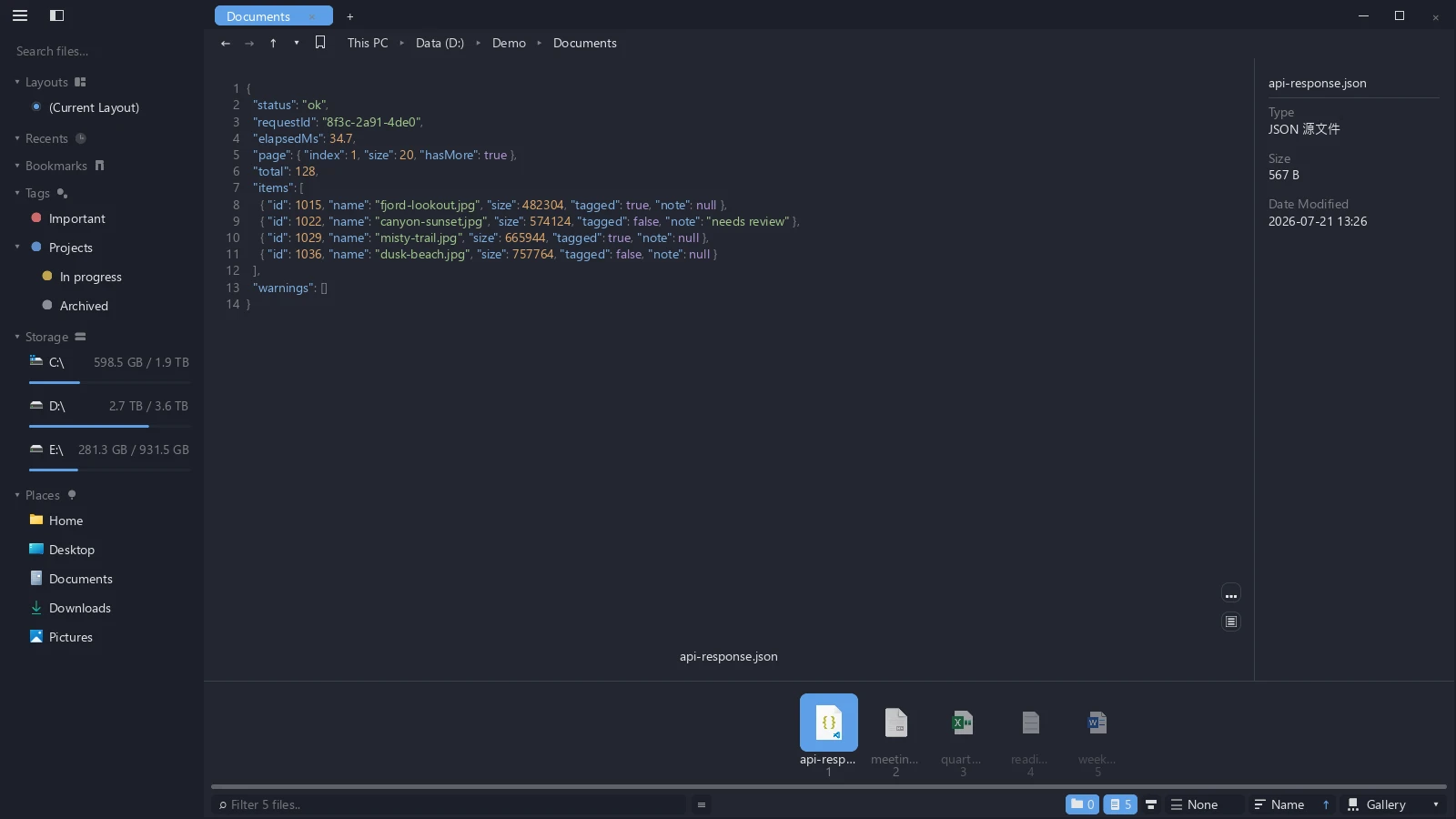The image size is (1456, 819).
Task: Click This PC breadcrumb
Action: tap(368, 43)
